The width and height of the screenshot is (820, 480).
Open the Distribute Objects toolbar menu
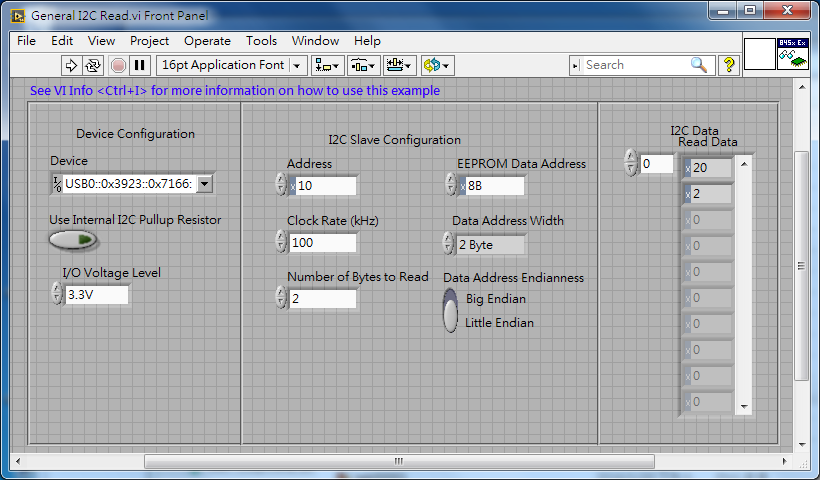coord(363,65)
